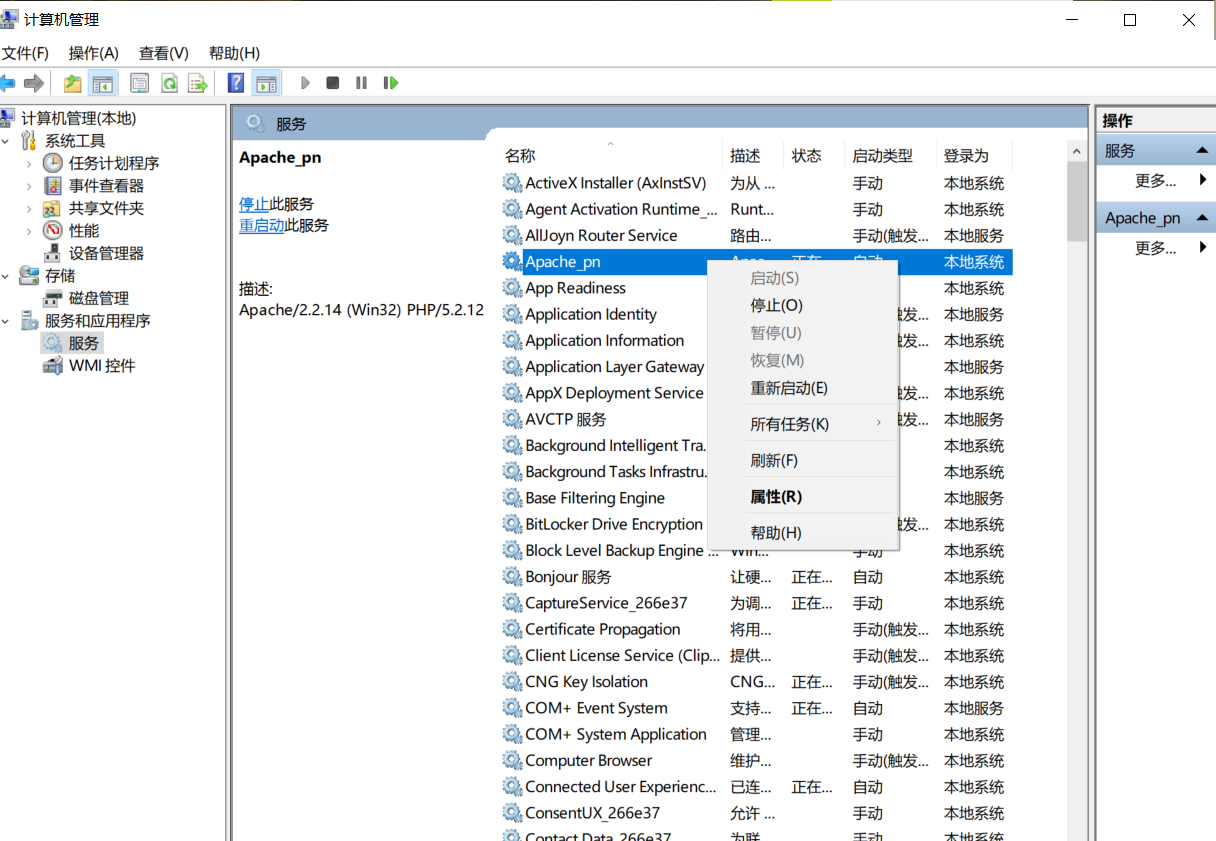
Task: Click the 计算机管理(本地) root icon
Action: 9,118
